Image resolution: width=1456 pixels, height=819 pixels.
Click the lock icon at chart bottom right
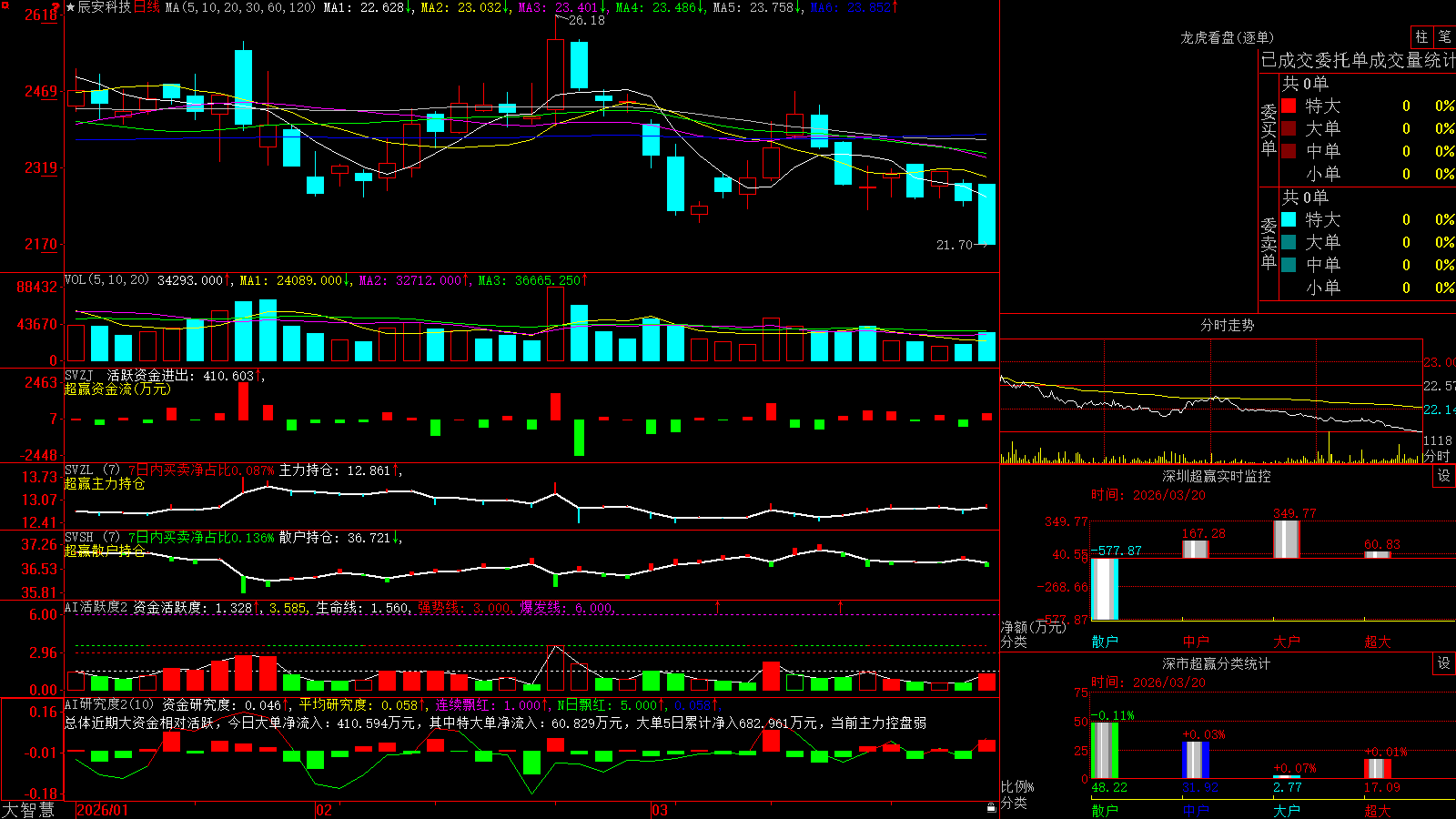(992, 807)
